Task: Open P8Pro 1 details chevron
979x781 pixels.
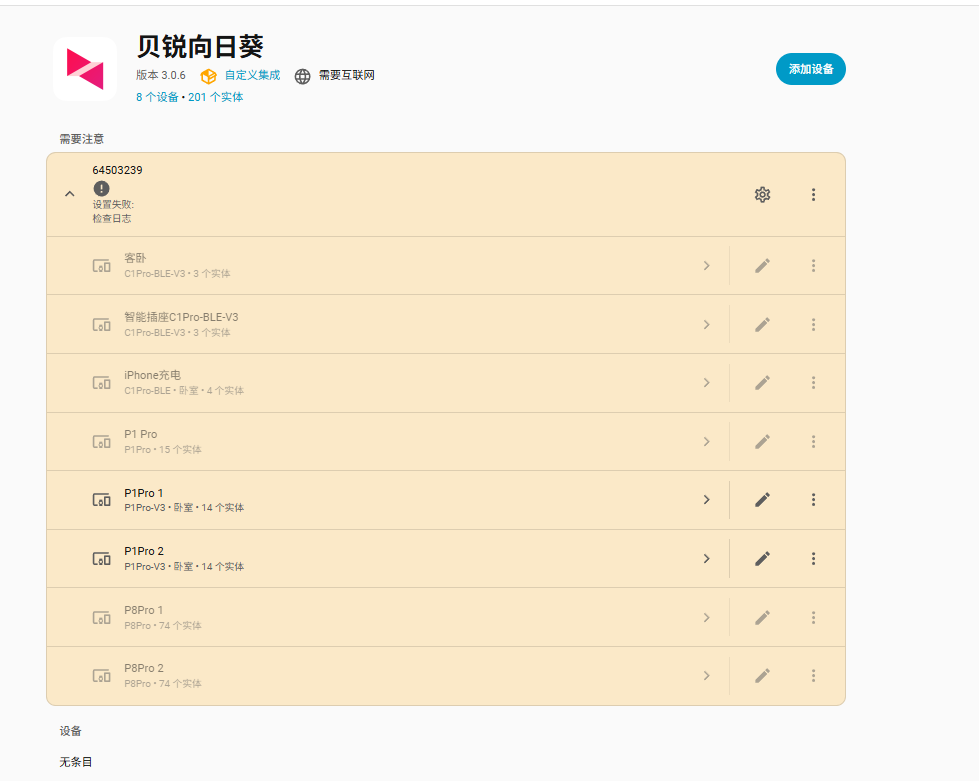Action: 706,618
